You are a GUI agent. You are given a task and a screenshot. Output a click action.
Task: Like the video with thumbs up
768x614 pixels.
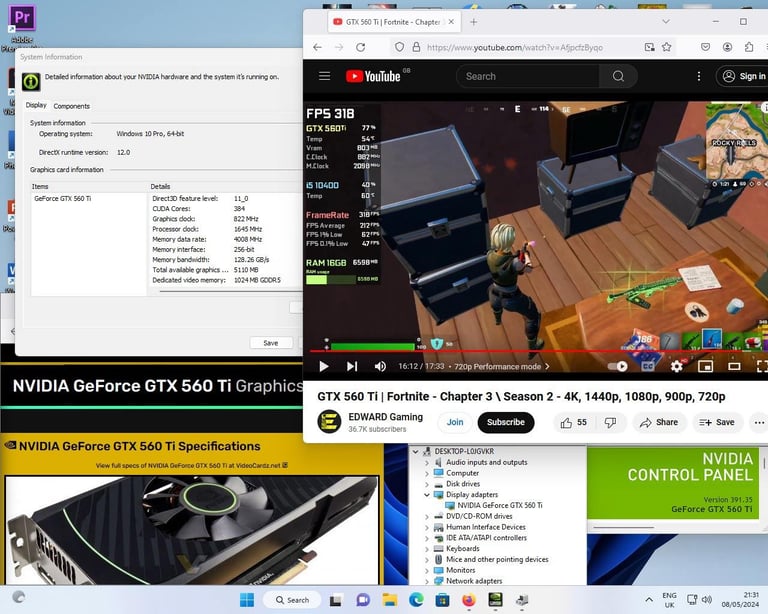(x=573, y=423)
